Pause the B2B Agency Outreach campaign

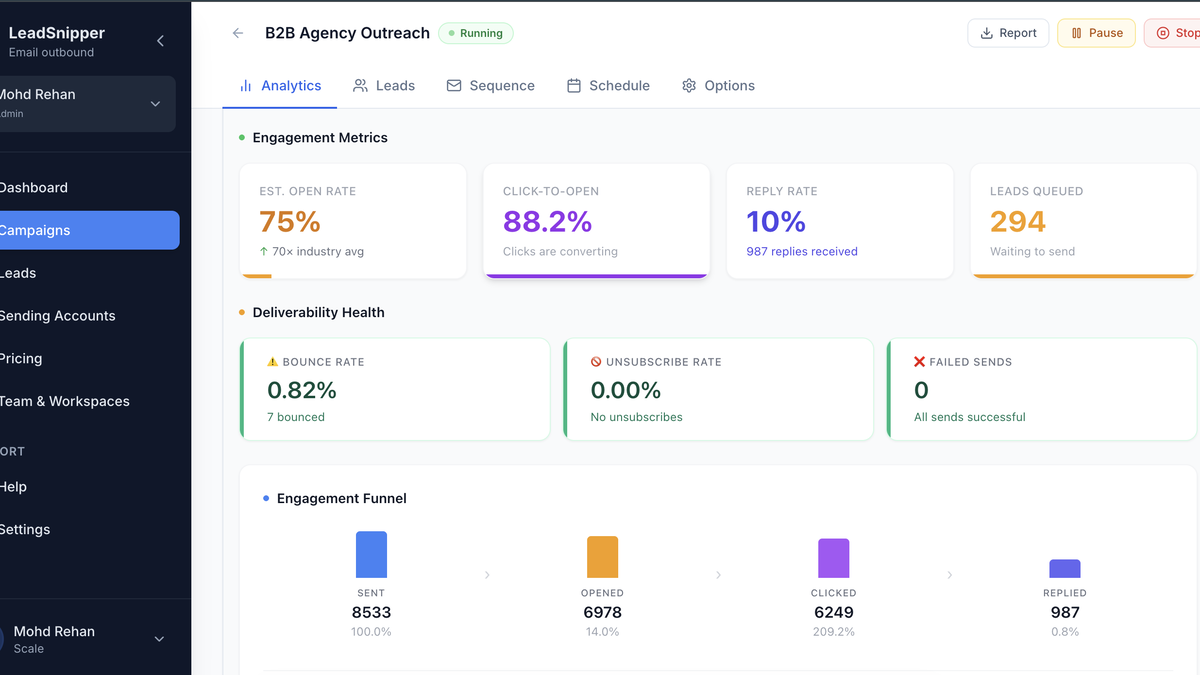pos(1096,33)
